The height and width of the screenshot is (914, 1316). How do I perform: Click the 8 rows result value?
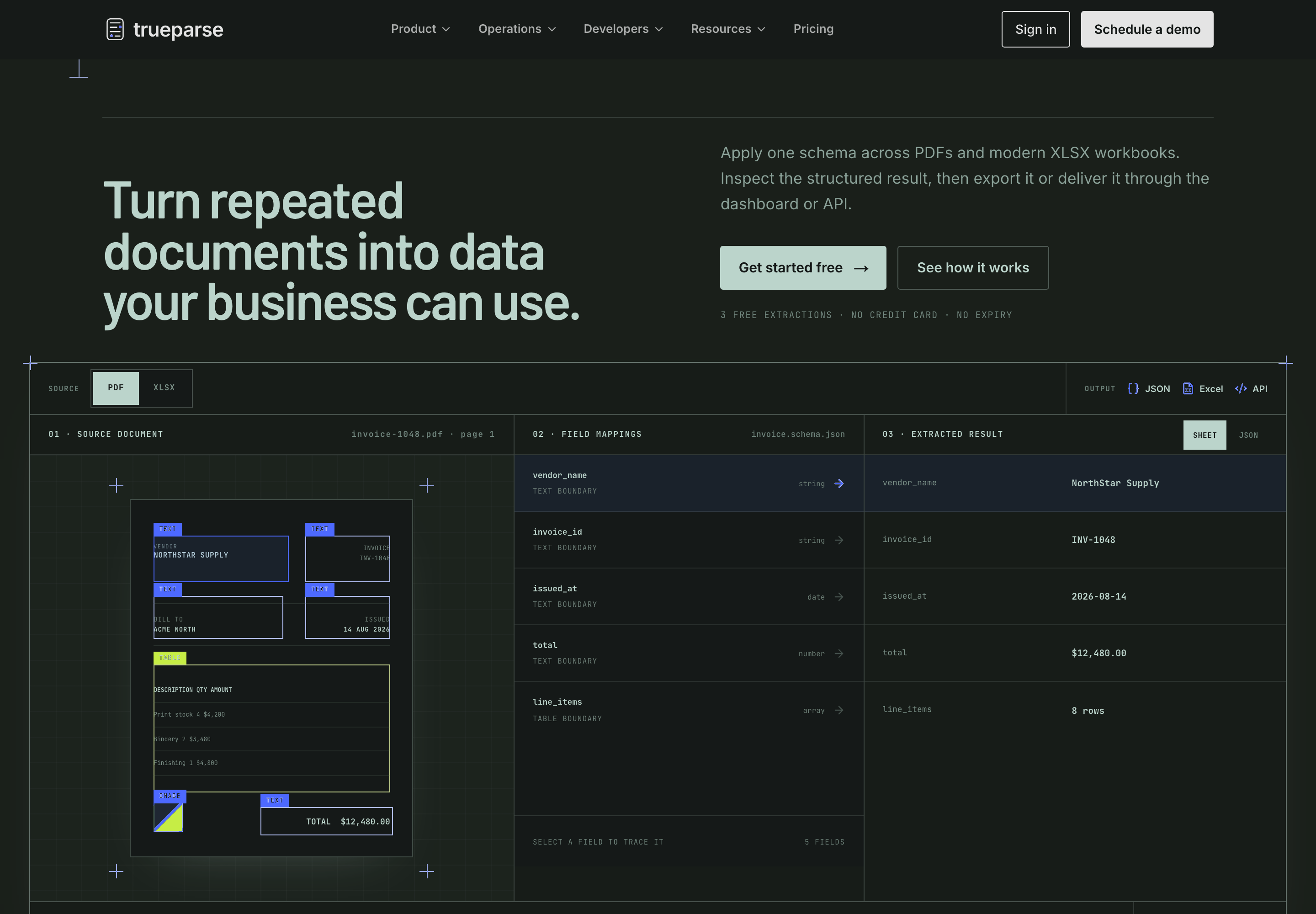point(1088,710)
